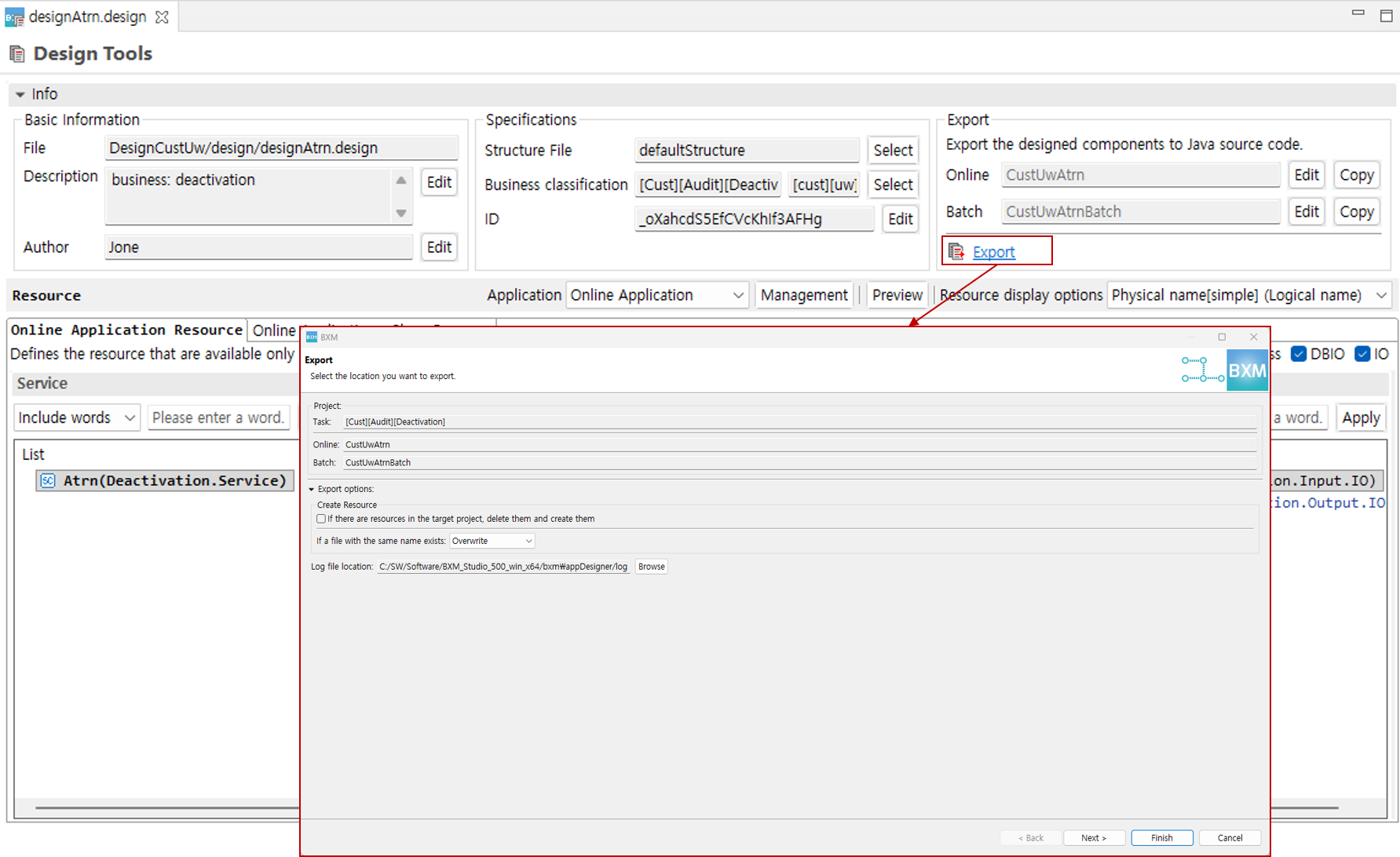
Task: Click the Export hyperlink
Action: point(993,252)
